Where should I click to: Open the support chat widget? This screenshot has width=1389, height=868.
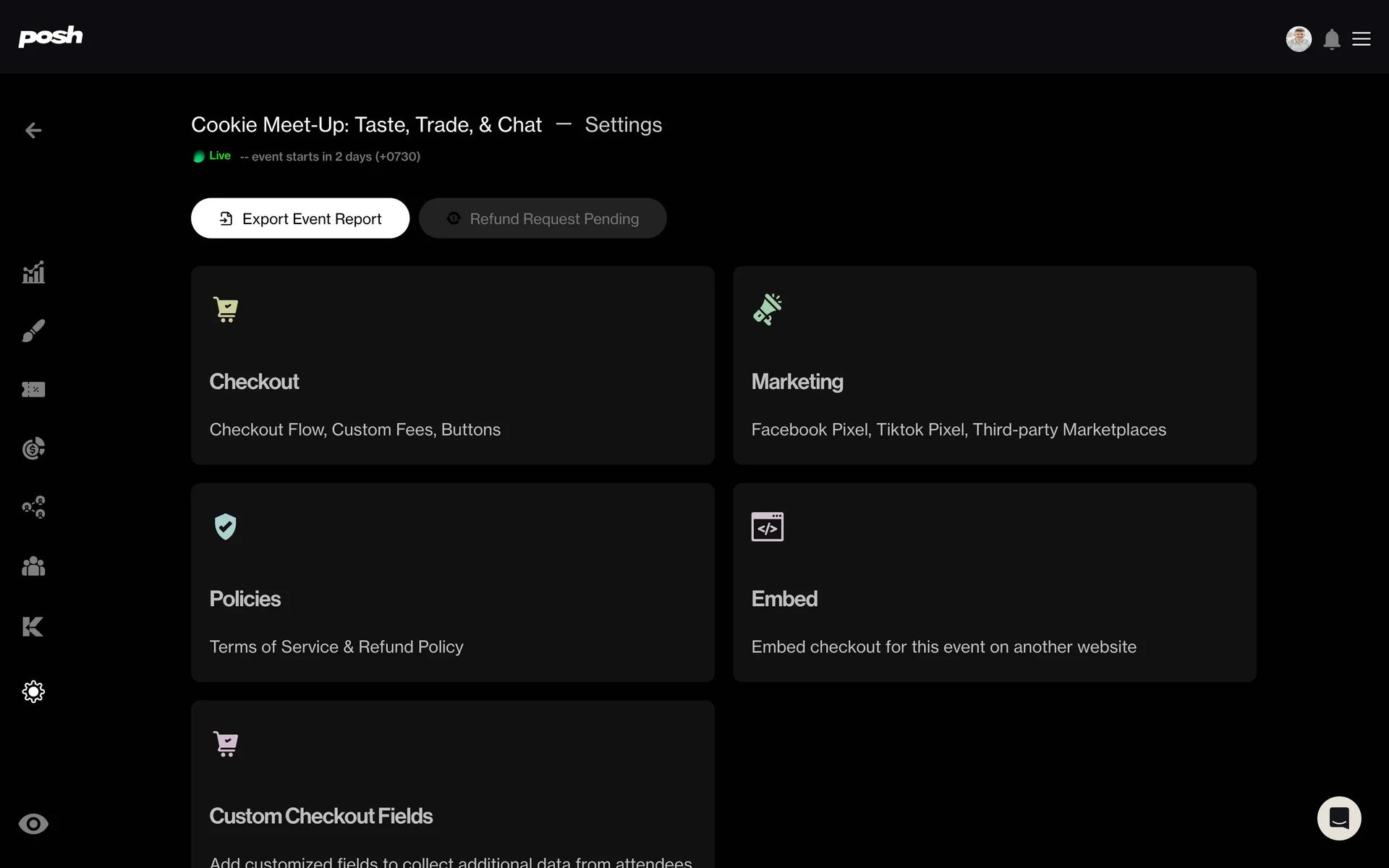(1339, 818)
